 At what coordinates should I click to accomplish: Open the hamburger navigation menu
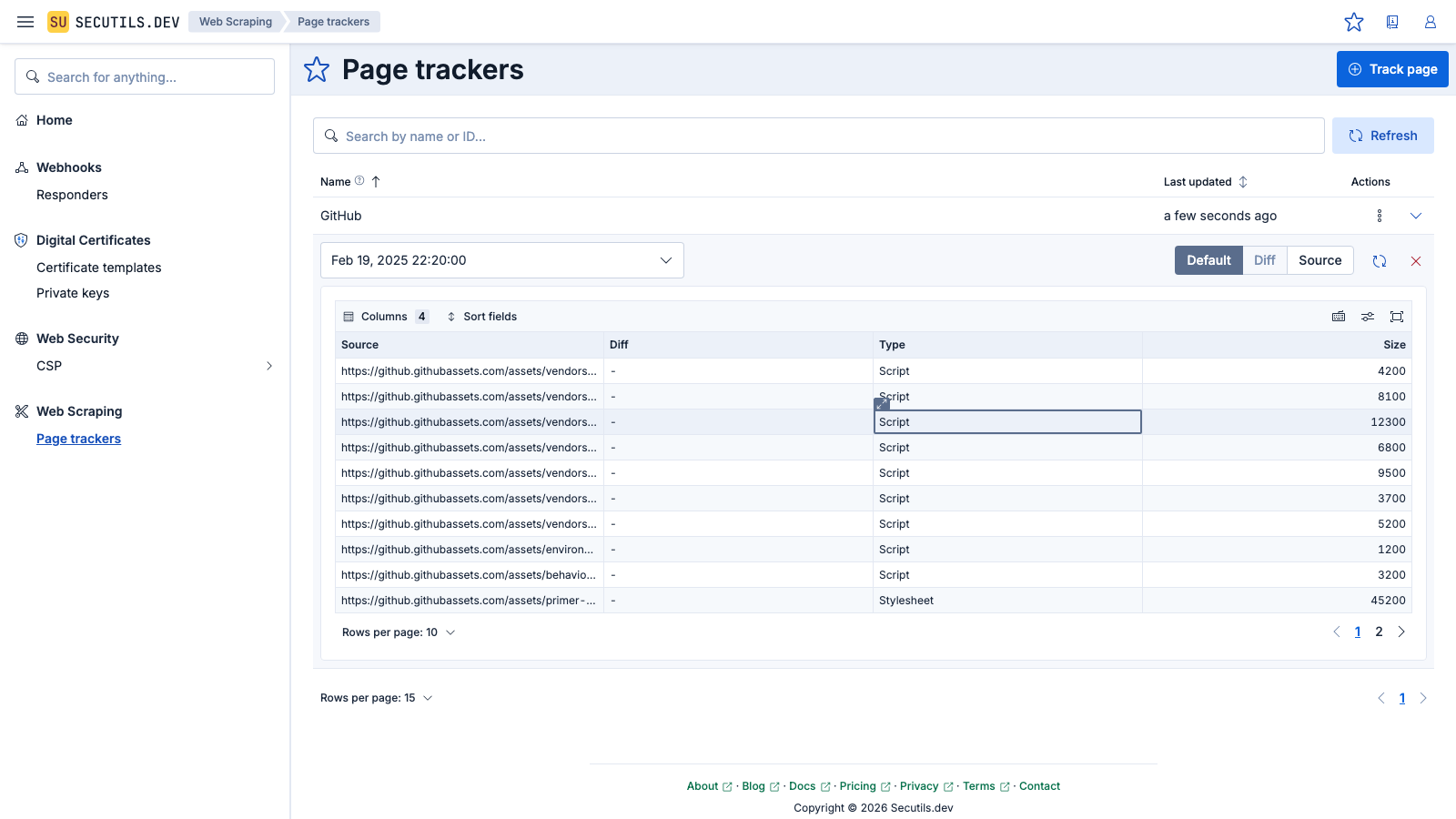click(x=25, y=22)
